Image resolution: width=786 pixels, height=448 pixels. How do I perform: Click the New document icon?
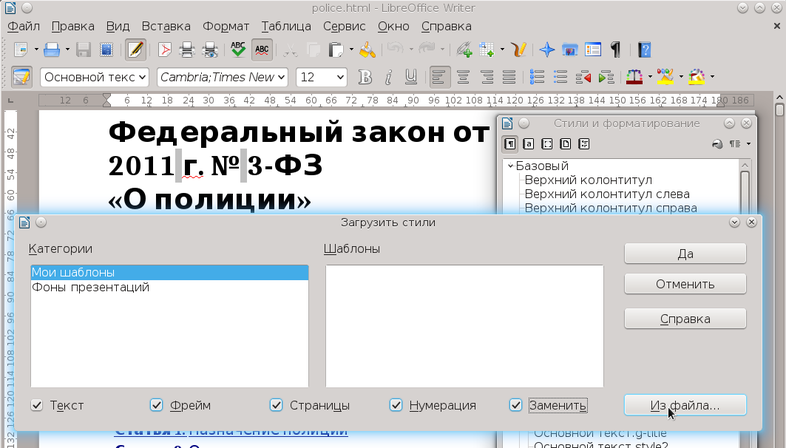[21, 50]
